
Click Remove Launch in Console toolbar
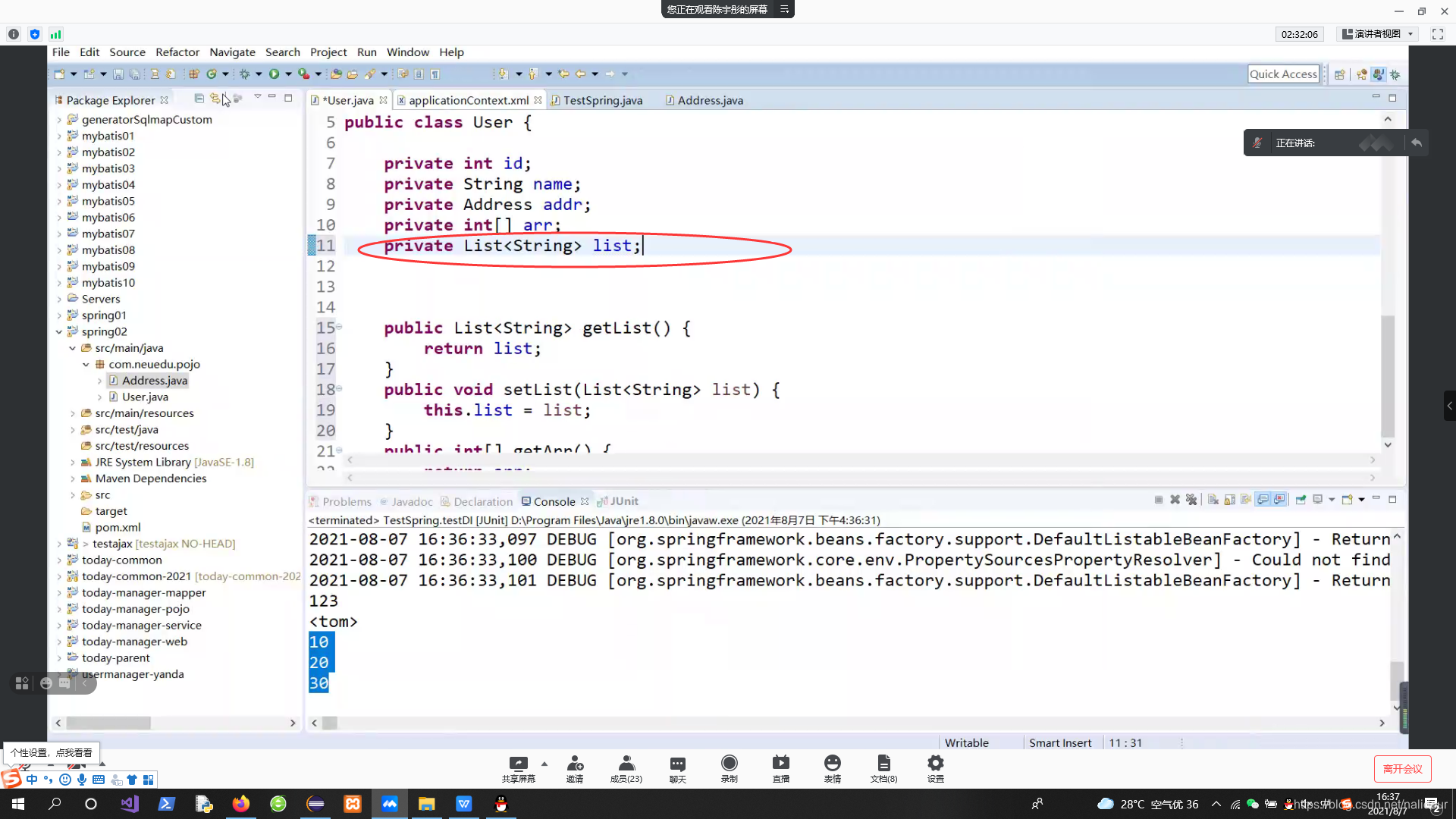coord(1175,500)
